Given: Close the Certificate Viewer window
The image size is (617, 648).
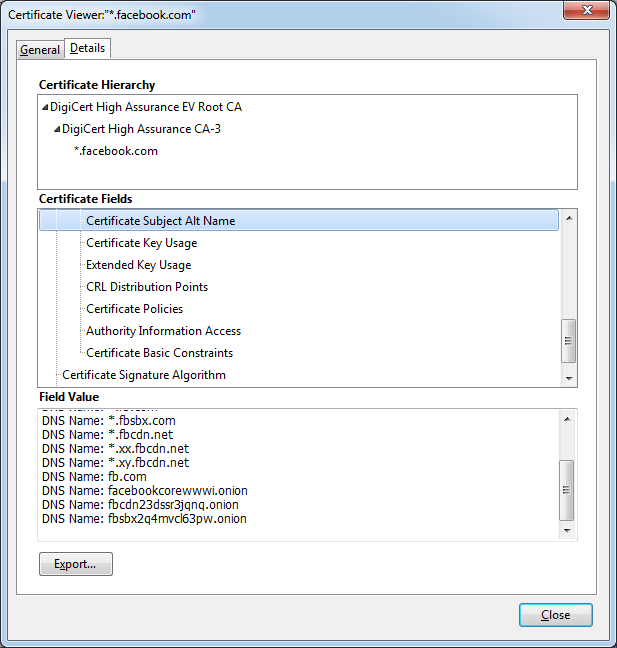Looking at the screenshot, I should pyautogui.click(x=586, y=10).
